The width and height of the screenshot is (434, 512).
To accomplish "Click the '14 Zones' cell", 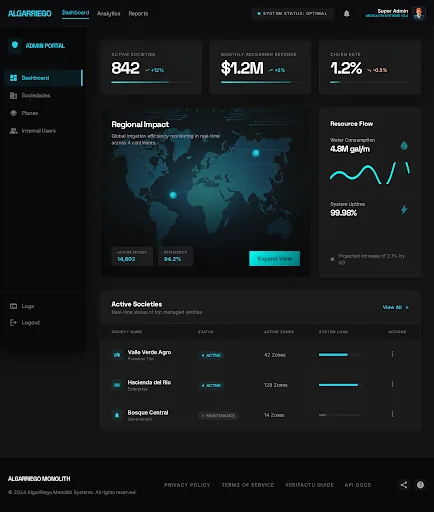I will tap(274, 415).
